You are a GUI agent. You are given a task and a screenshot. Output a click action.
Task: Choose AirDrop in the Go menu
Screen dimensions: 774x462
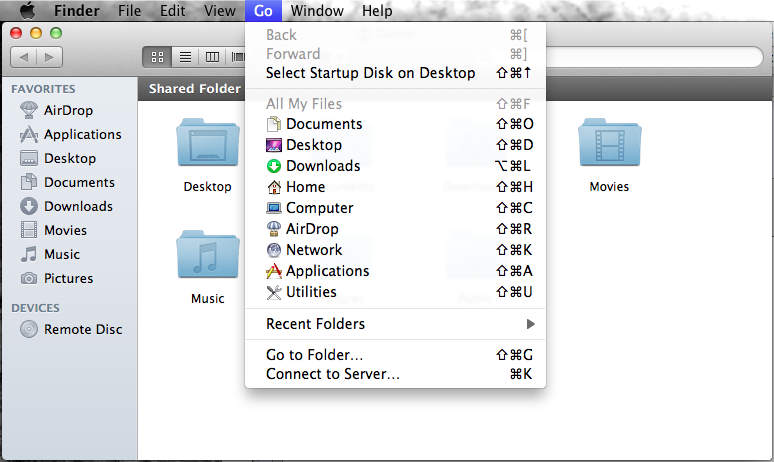(395, 229)
